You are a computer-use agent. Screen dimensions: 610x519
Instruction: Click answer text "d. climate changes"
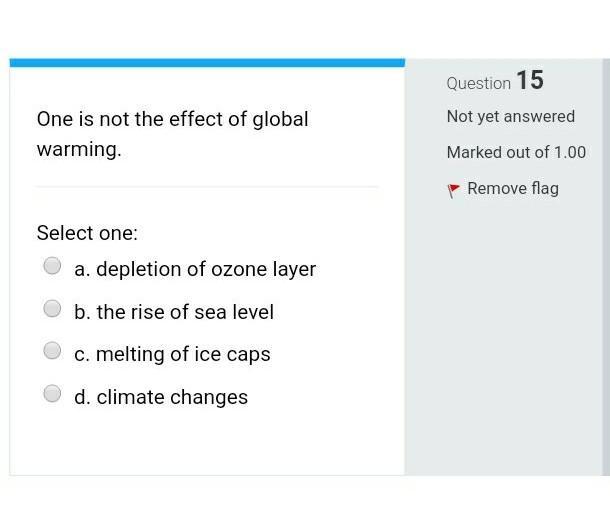pos(161,397)
